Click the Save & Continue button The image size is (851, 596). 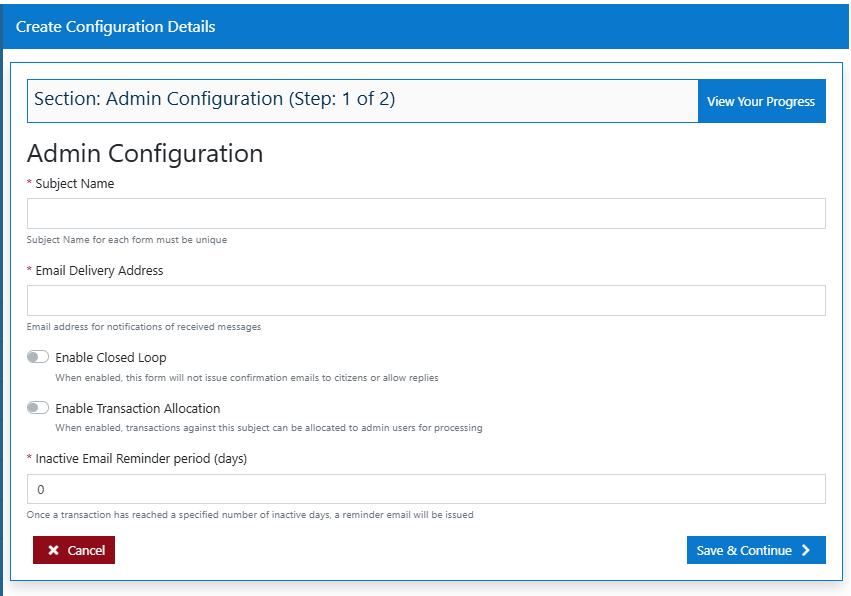(756, 550)
